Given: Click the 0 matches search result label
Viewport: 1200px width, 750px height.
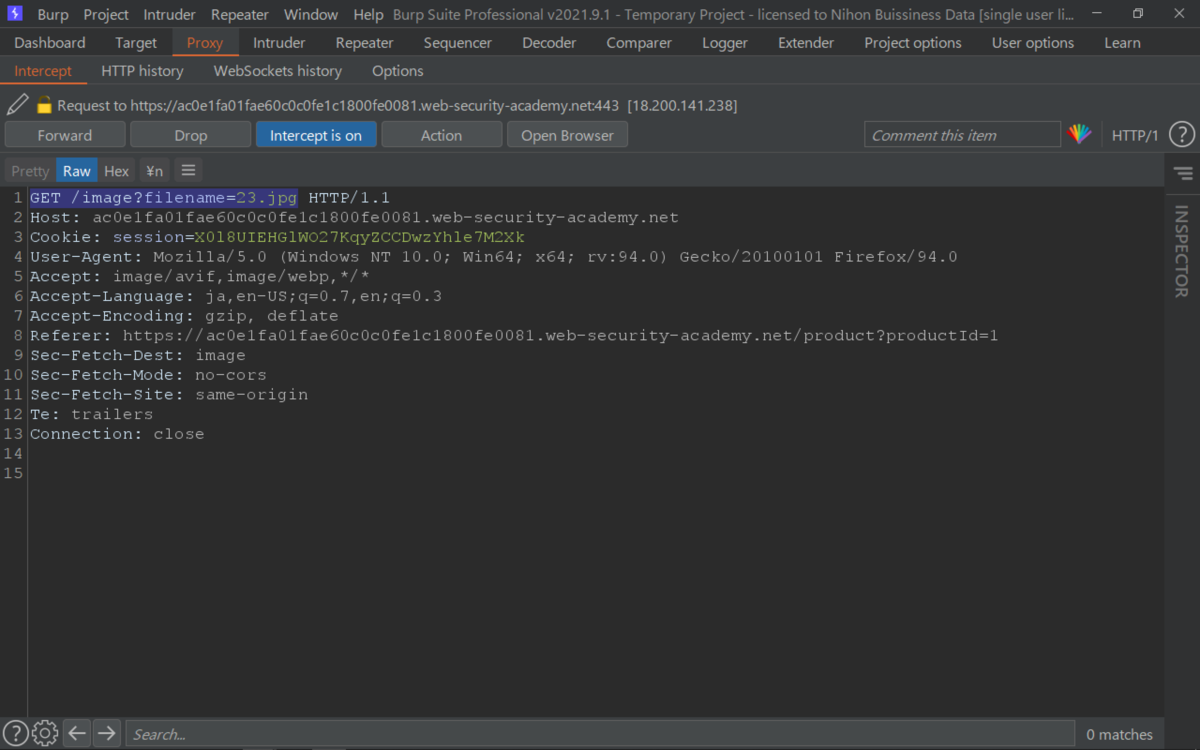Looking at the screenshot, I should pos(1120,734).
